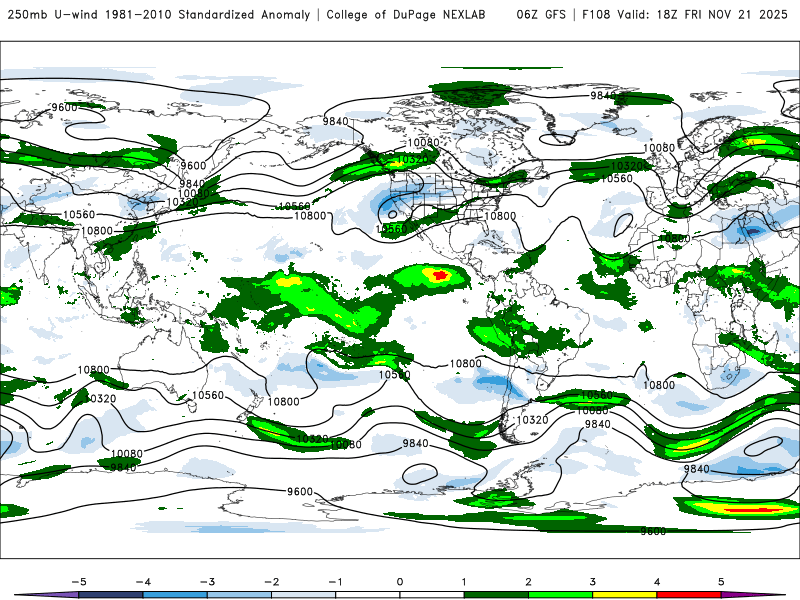Click the red anomaly band near the Antarctic coast
This screenshot has width=800, height=600.
[x=753, y=510]
